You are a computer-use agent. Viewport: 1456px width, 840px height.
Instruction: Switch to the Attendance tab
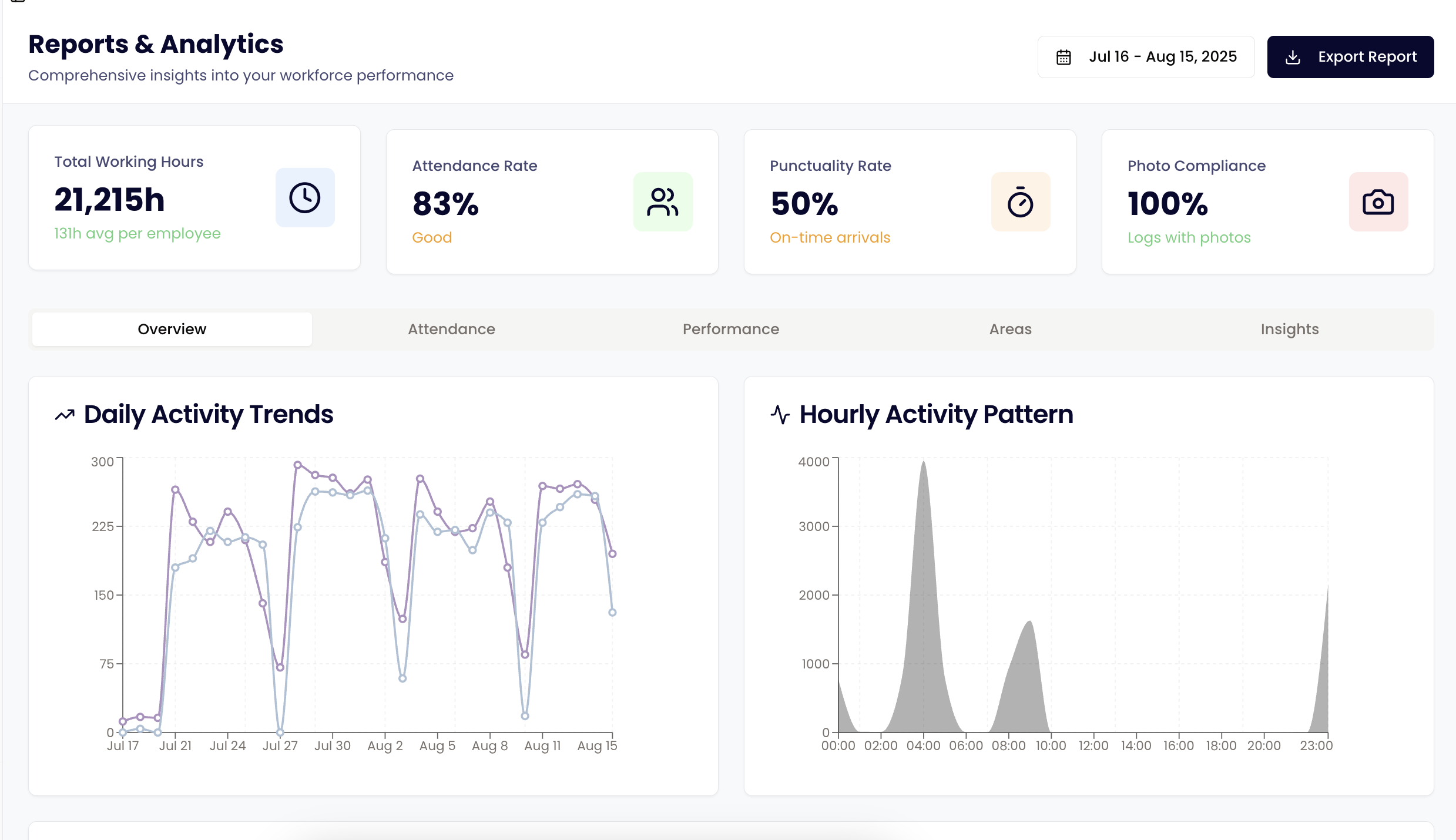451,329
